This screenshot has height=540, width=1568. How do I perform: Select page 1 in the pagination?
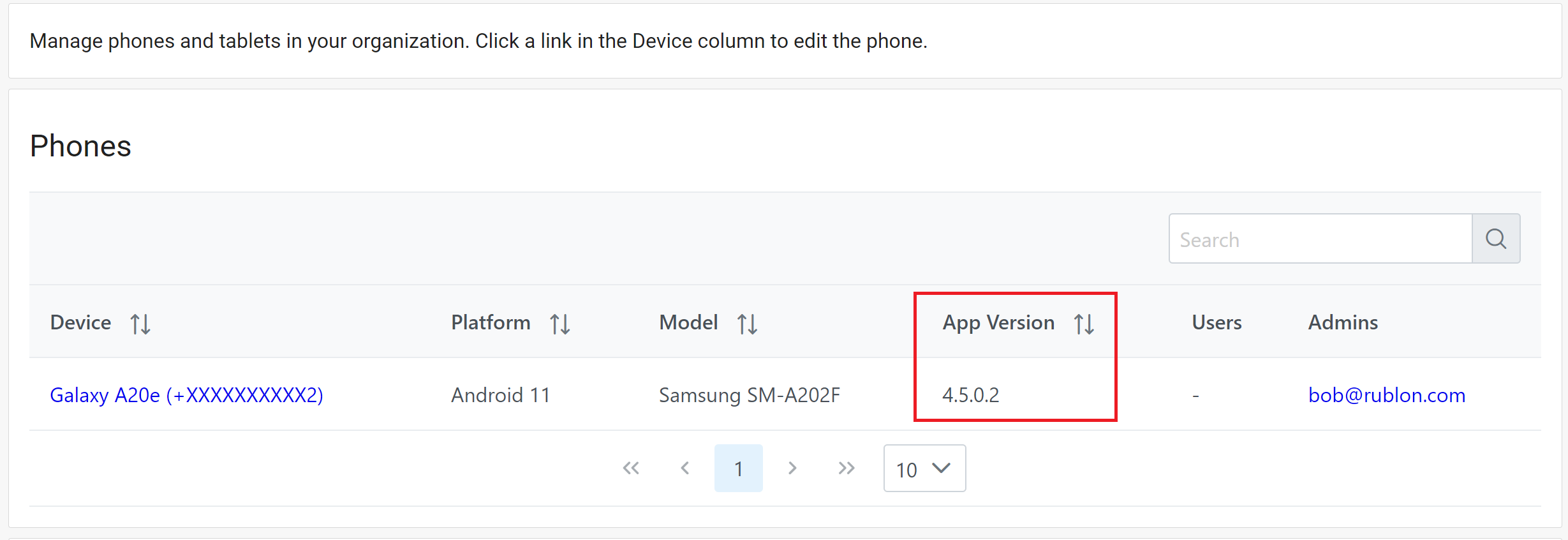tap(738, 469)
